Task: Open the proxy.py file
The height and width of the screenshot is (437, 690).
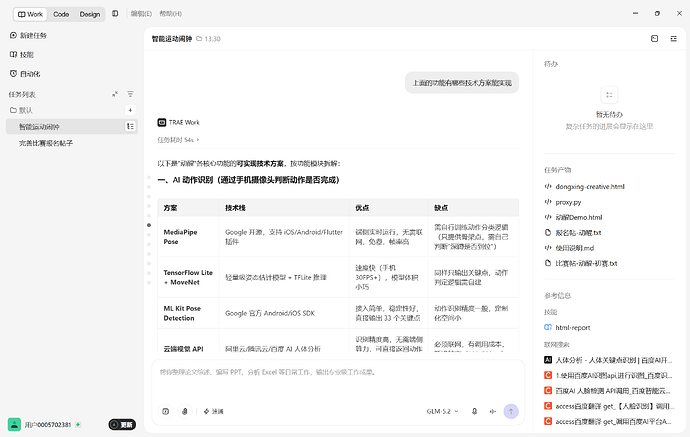Action: coord(563,202)
